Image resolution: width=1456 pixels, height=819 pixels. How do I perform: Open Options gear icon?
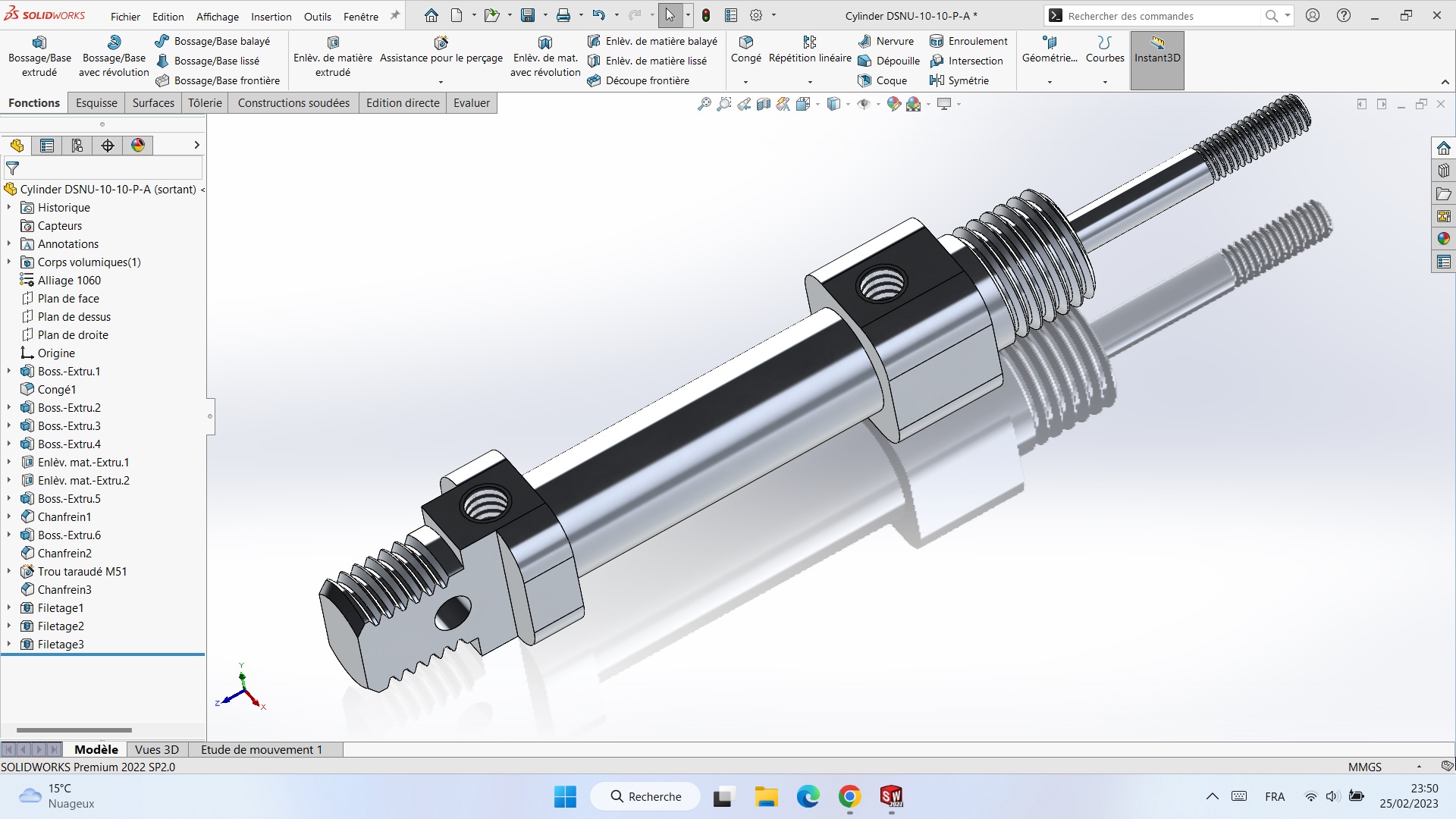(x=756, y=15)
